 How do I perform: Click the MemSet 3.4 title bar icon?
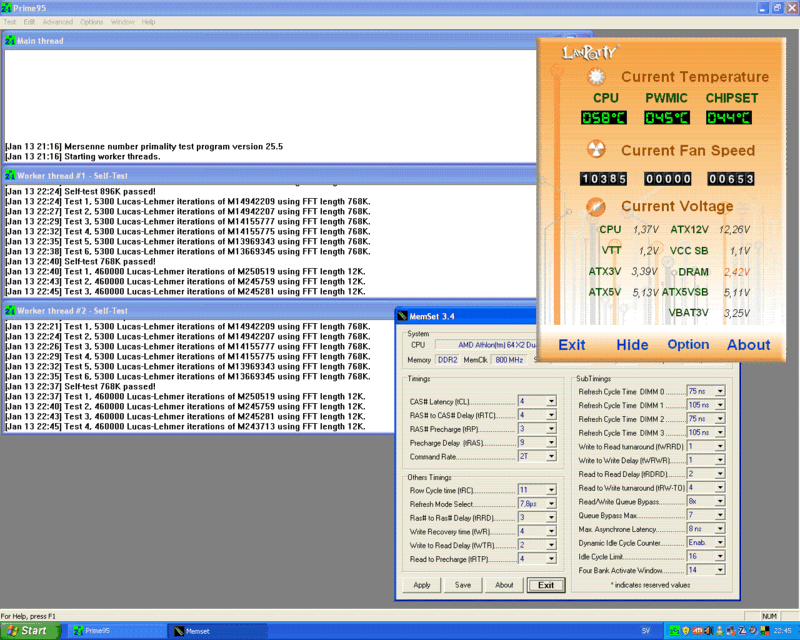click(x=403, y=316)
